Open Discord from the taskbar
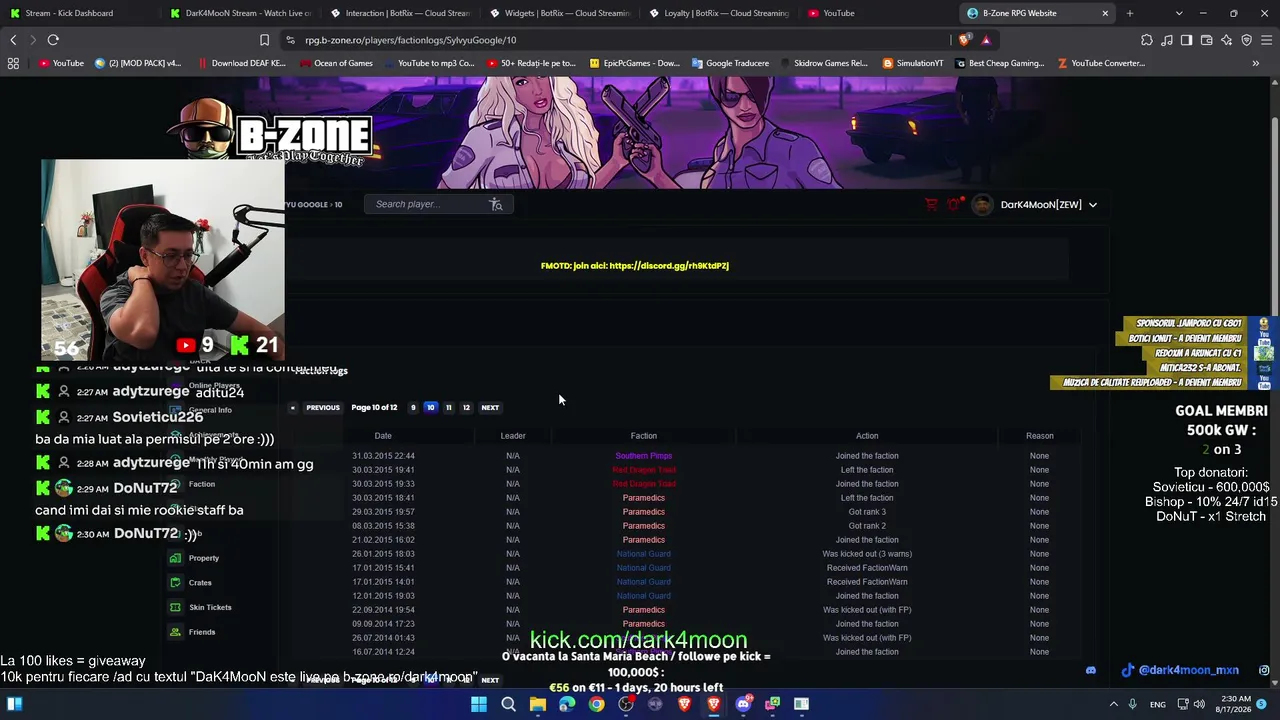The height and width of the screenshot is (720, 1280). tap(743, 704)
